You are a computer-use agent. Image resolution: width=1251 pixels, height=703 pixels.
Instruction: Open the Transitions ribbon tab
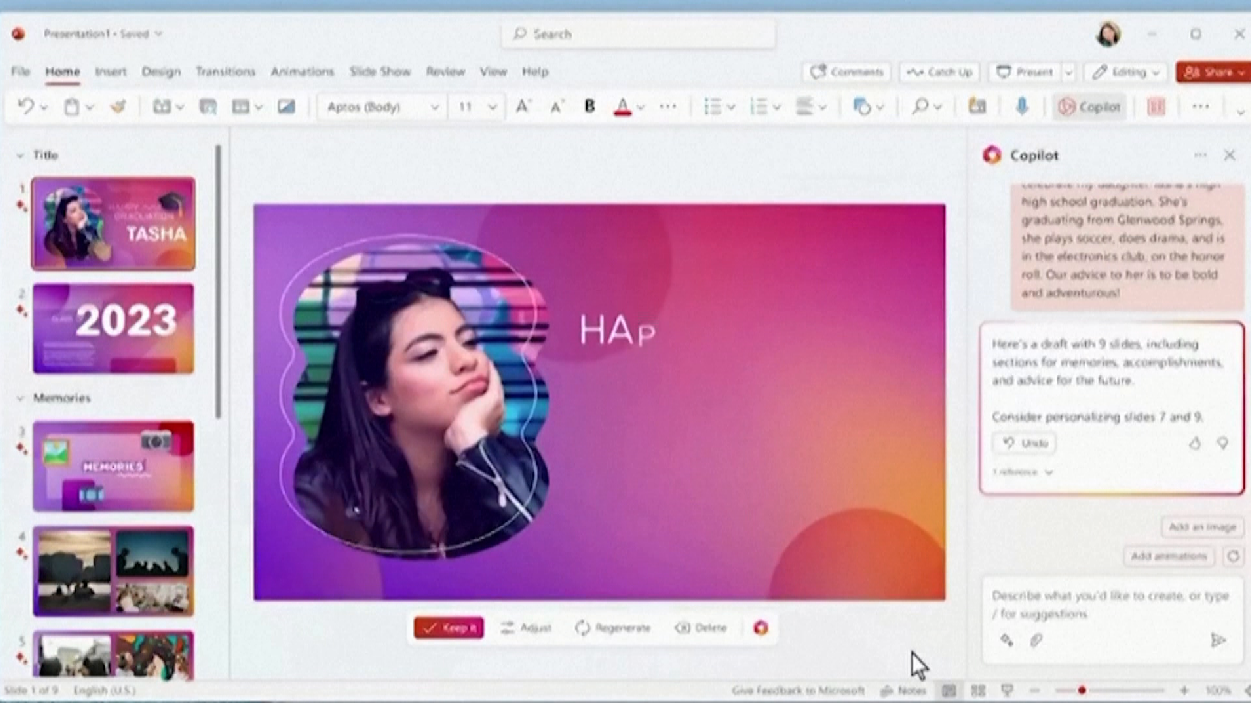(225, 72)
